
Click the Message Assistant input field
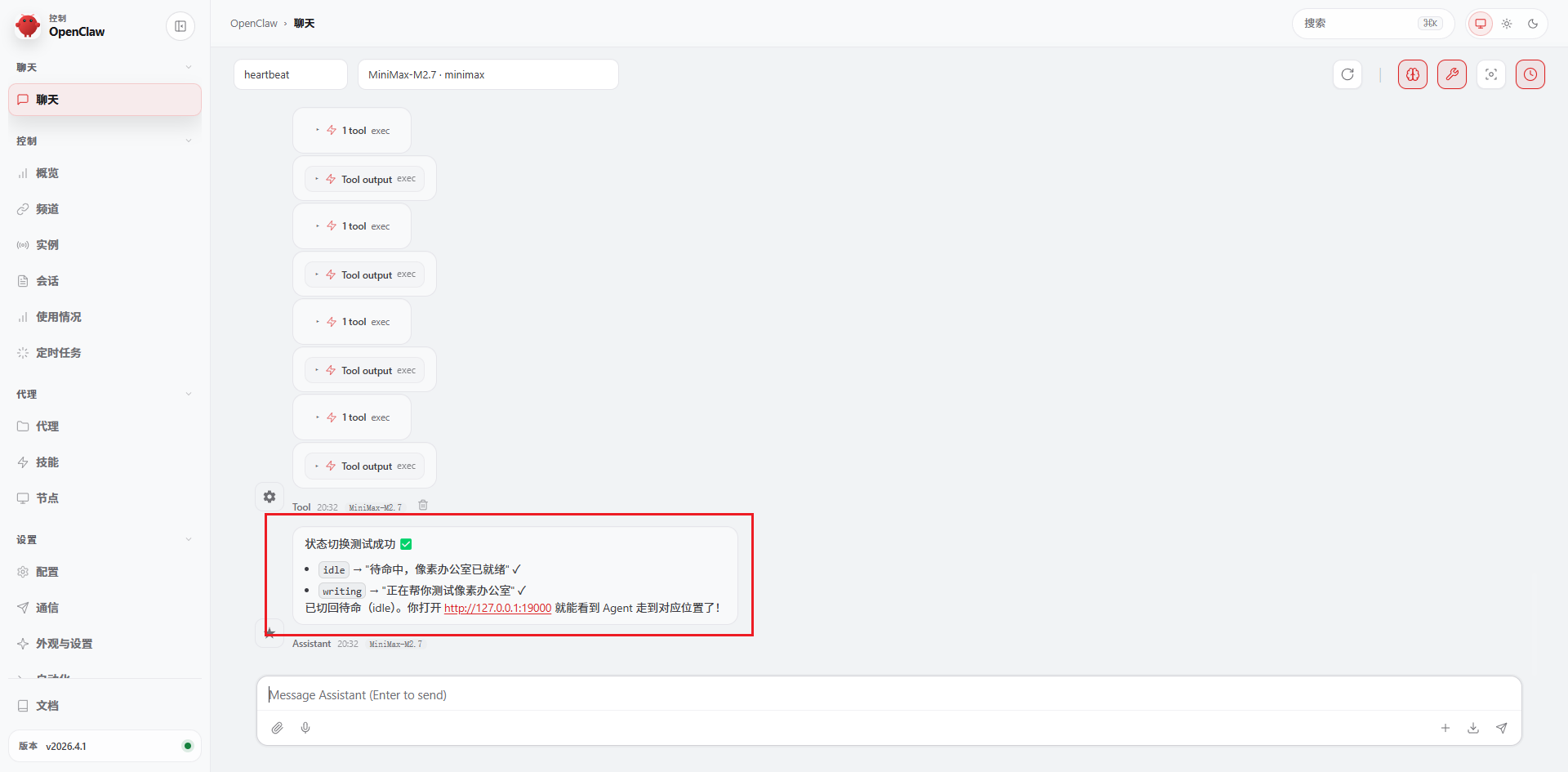coord(889,695)
